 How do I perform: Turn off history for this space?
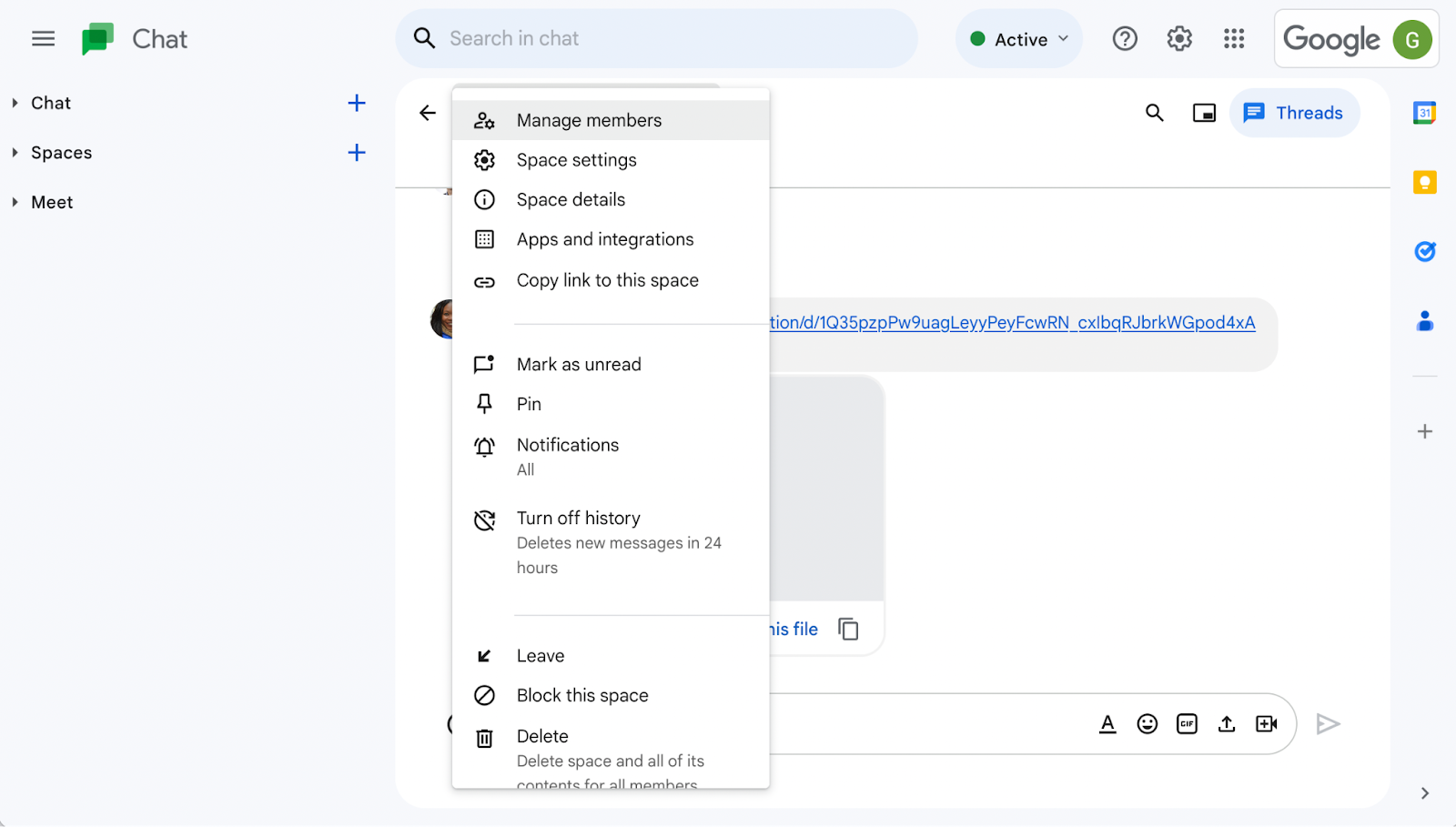[x=579, y=519]
